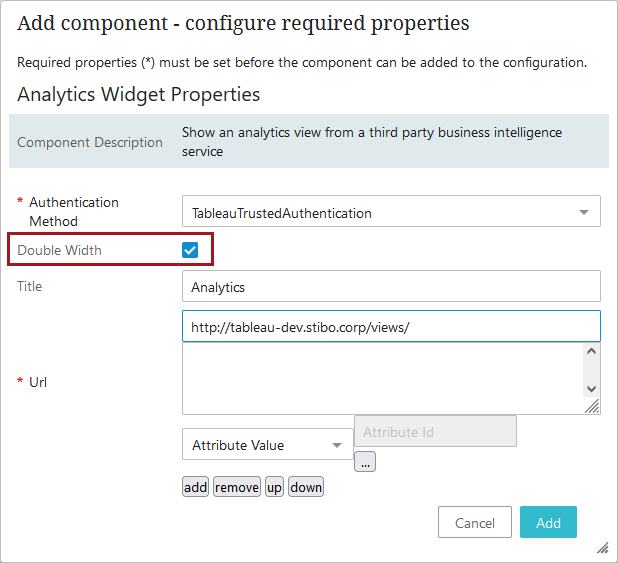This screenshot has height=563, width=618.
Task: Click the up button
Action: [274, 487]
